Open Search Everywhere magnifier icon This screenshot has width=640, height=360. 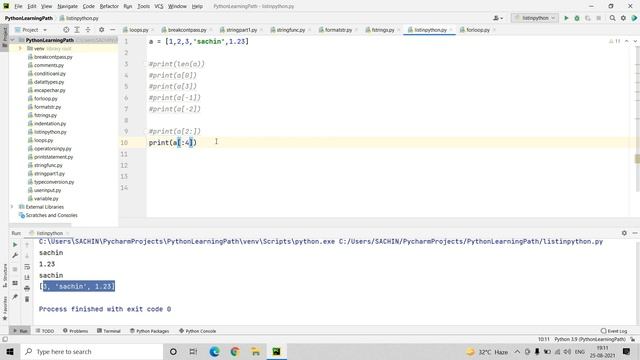[x=612, y=18]
